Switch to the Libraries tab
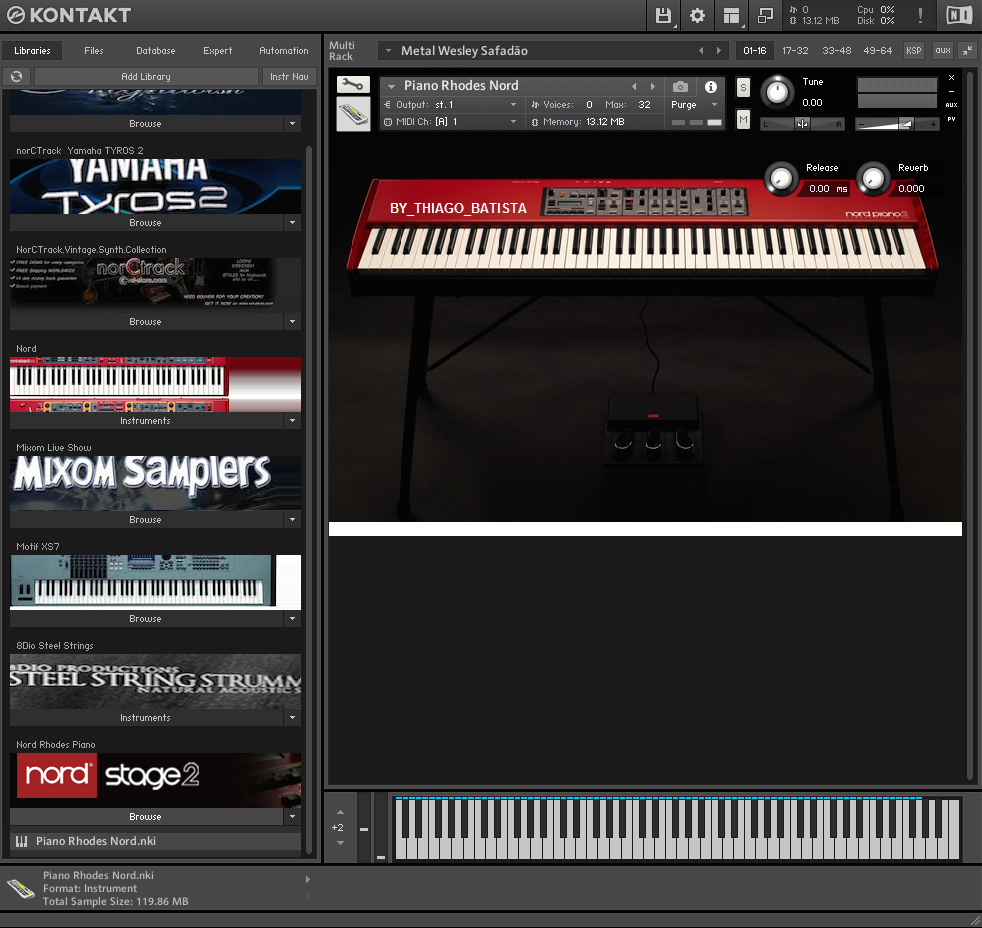This screenshot has width=982, height=928. click(x=33, y=51)
